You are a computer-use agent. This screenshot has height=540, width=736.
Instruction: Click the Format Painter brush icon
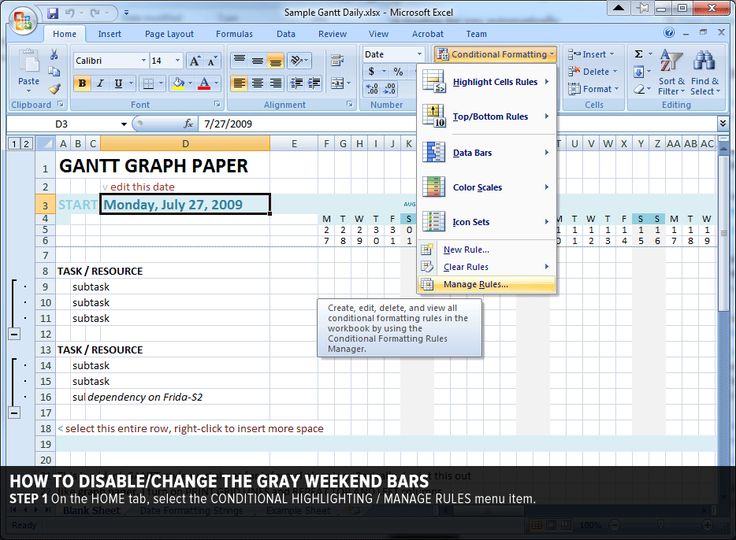[54, 88]
